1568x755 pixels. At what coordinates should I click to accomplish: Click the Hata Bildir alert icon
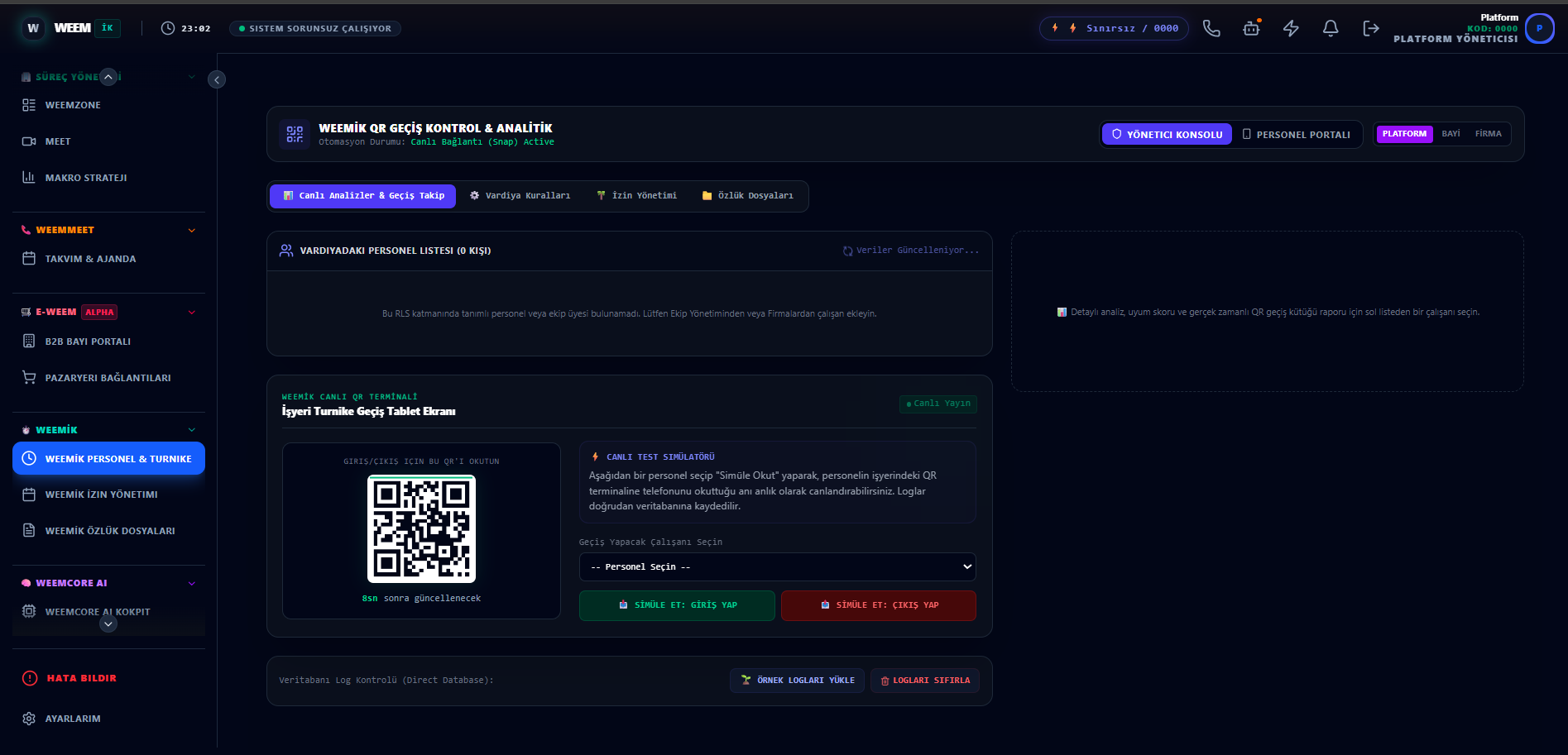(x=30, y=678)
